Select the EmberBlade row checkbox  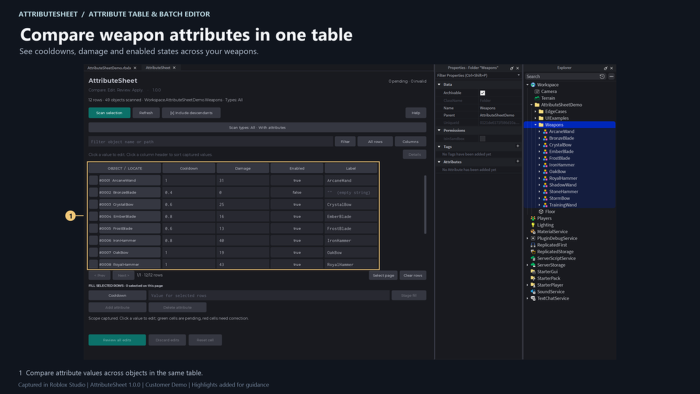[93, 216]
